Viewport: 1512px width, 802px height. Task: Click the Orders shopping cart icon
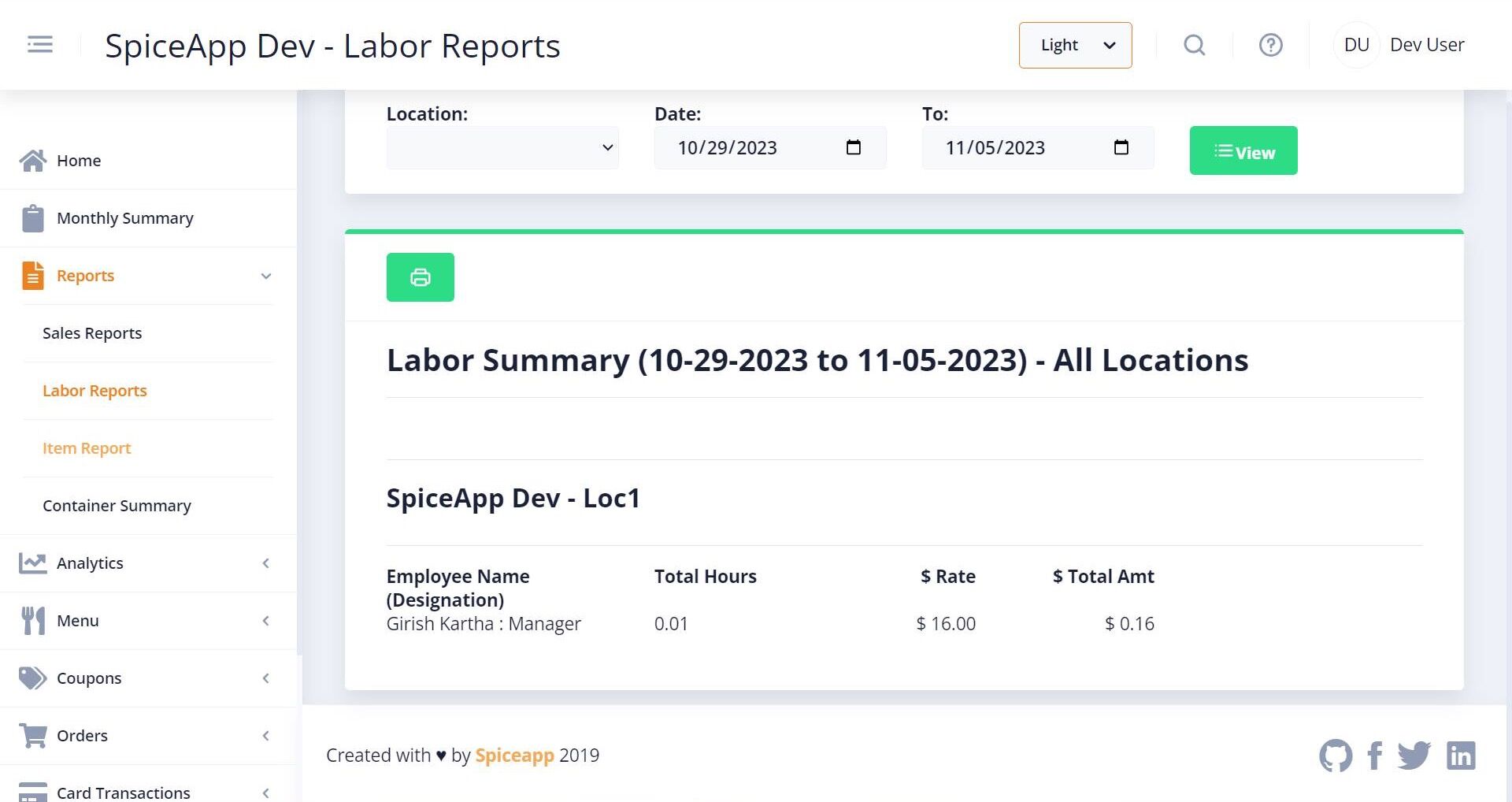[33, 736]
